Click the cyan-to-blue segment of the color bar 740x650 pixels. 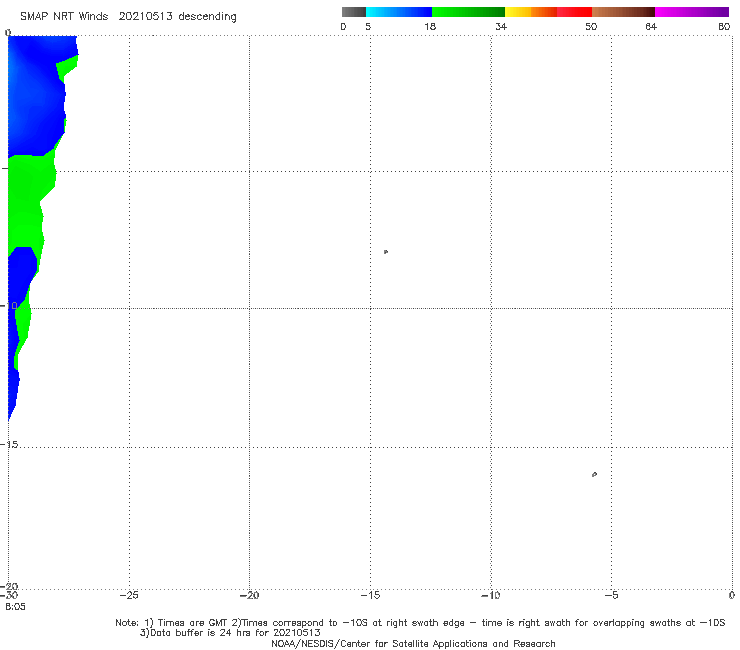click(x=399, y=12)
